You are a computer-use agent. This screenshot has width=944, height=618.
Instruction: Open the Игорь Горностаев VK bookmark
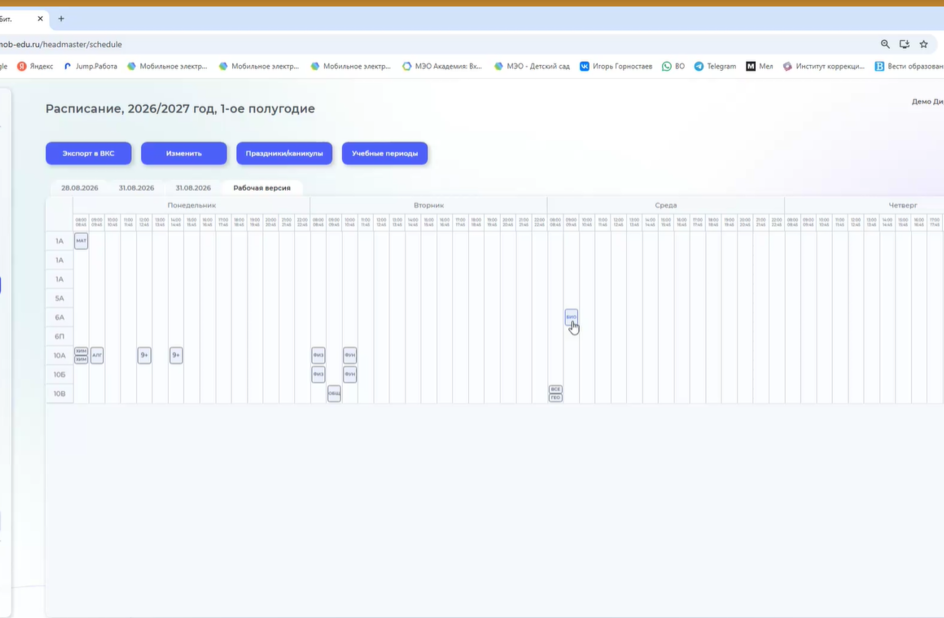[616, 66]
